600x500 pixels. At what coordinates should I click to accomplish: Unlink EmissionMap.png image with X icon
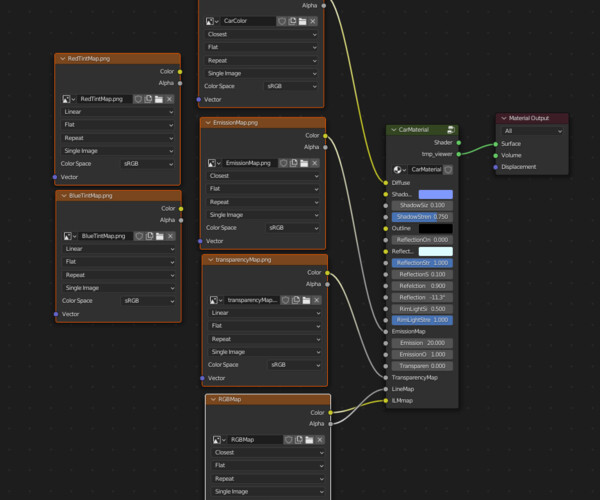315,163
